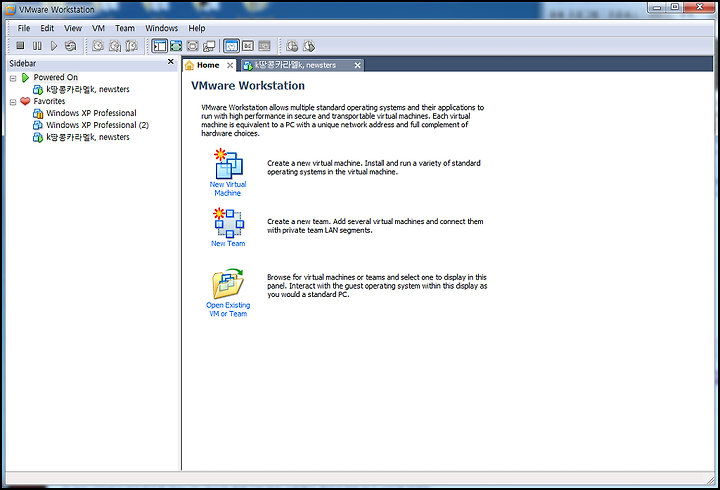Click the New Virtual Machine link

tap(228, 189)
